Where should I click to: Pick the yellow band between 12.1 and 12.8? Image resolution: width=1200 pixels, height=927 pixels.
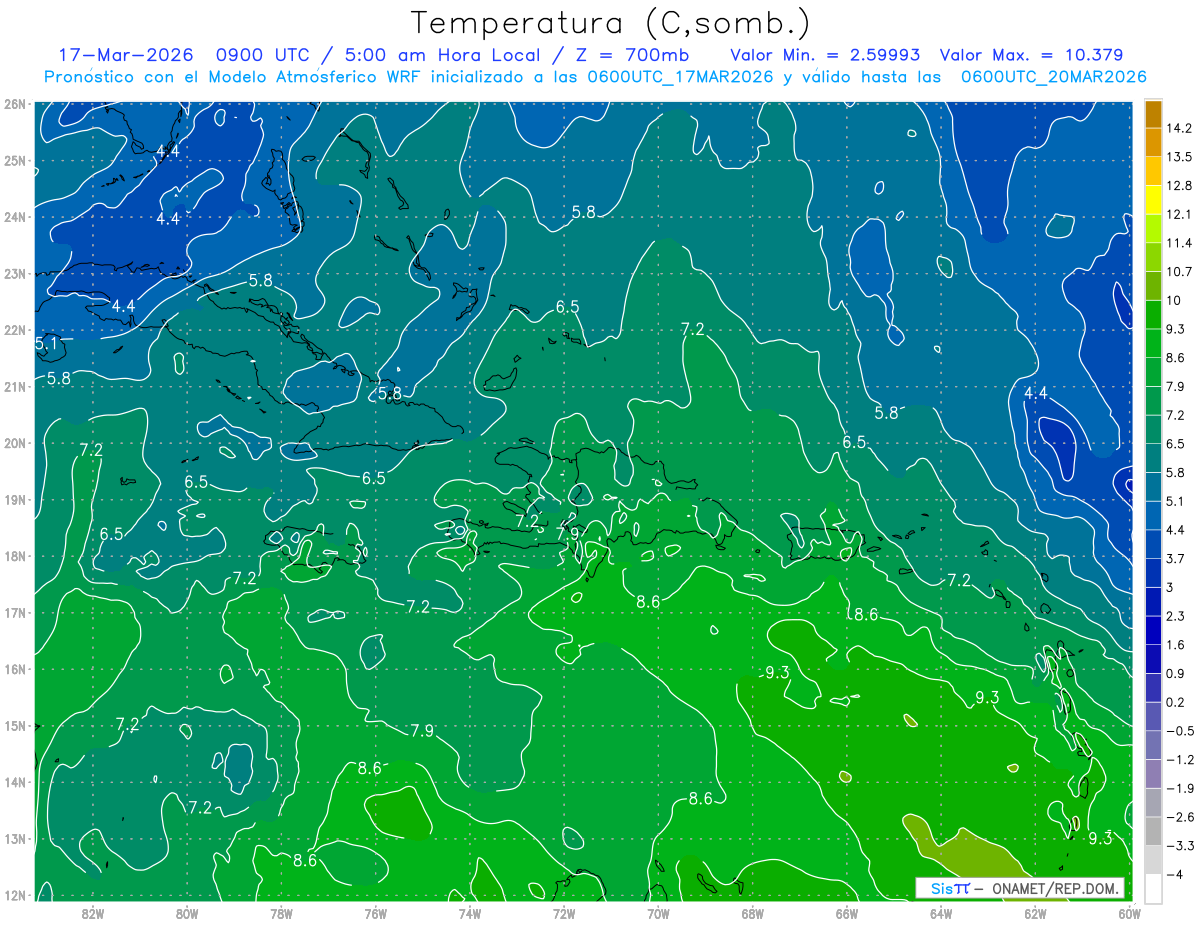click(1153, 200)
